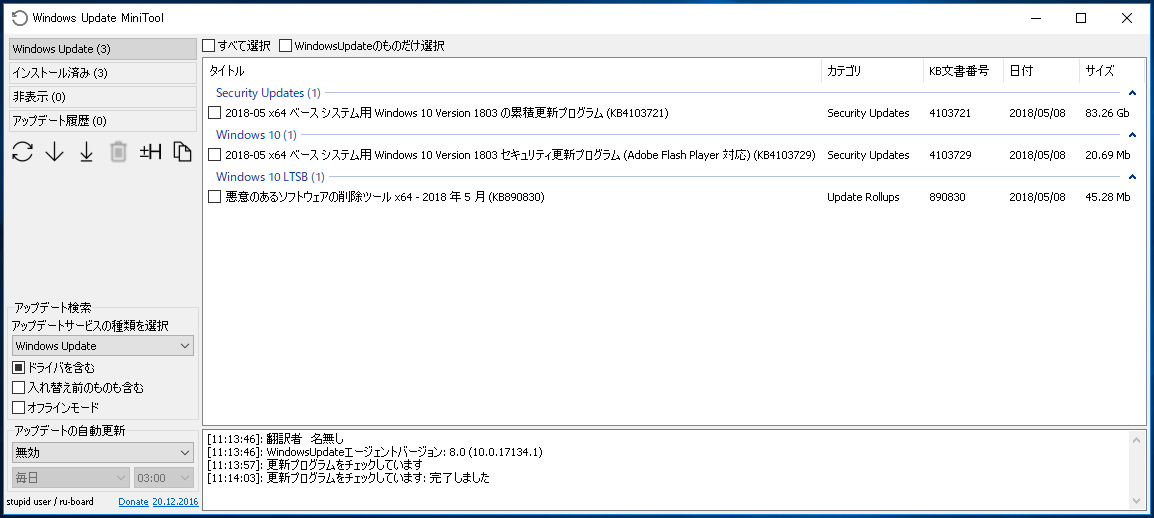Click the log line ending 完了しました
The width and height of the screenshot is (1154, 518).
348,478
